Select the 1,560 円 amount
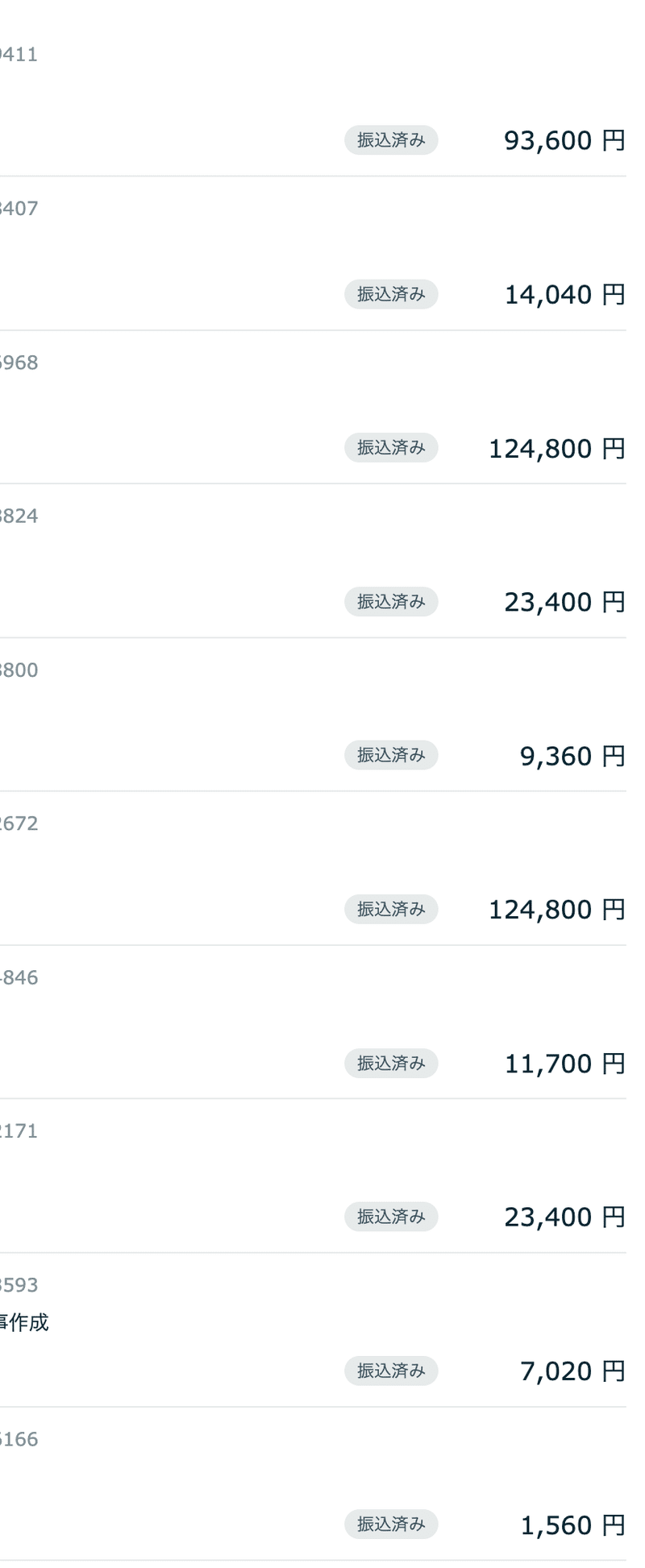This screenshot has height=1568, width=645. pos(572,1525)
